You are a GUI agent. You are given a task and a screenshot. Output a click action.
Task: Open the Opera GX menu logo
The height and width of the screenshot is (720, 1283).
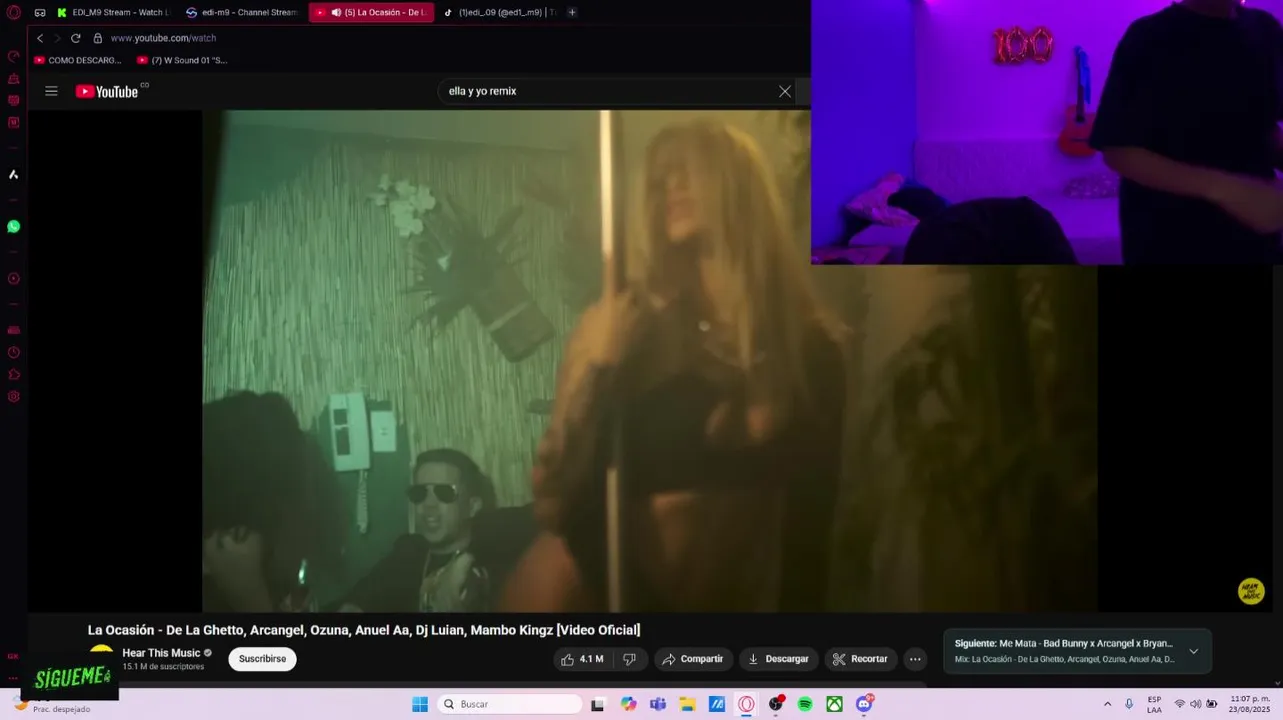[13, 12]
